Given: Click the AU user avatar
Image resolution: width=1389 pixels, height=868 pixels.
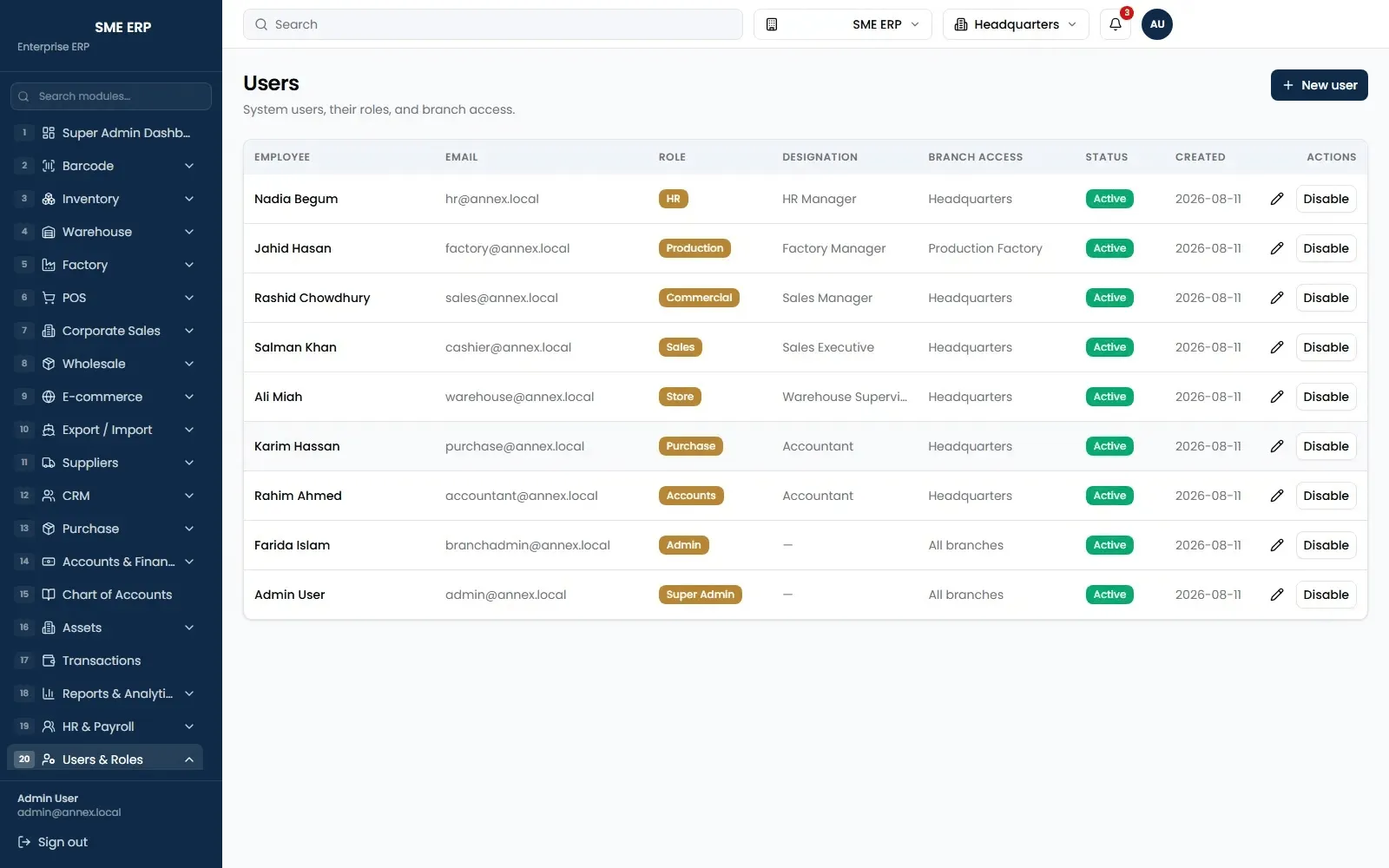Looking at the screenshot, I should 1157,24.
